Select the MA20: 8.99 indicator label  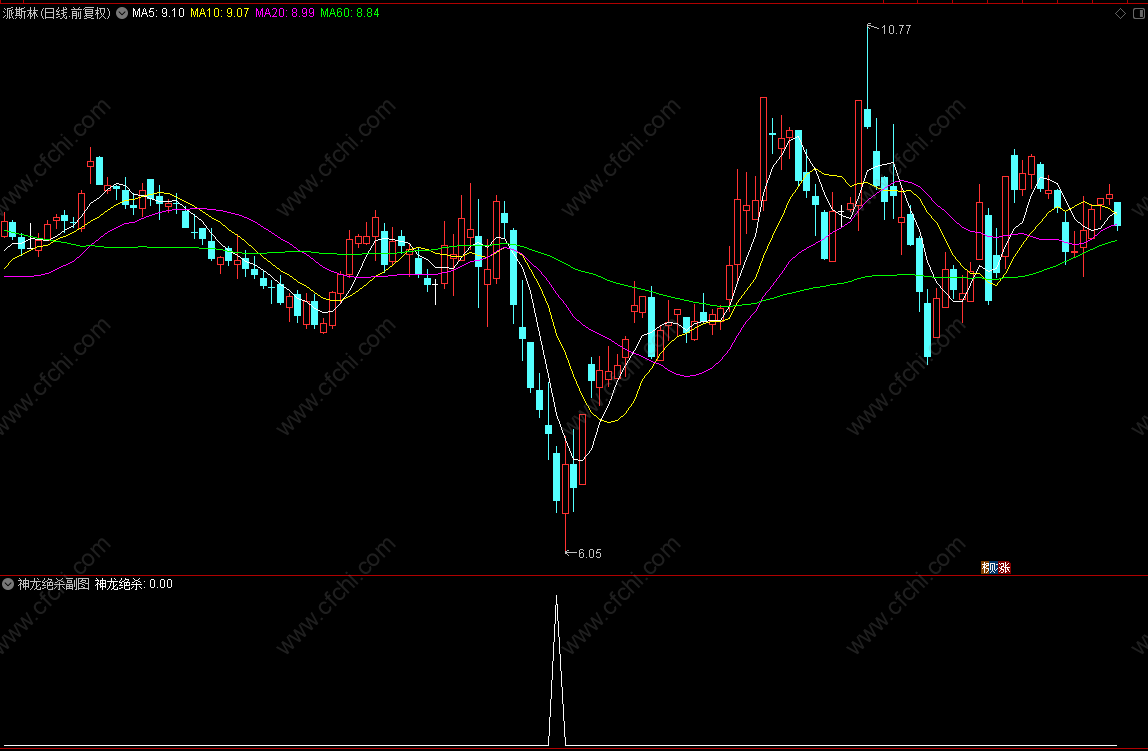point(285,13)
